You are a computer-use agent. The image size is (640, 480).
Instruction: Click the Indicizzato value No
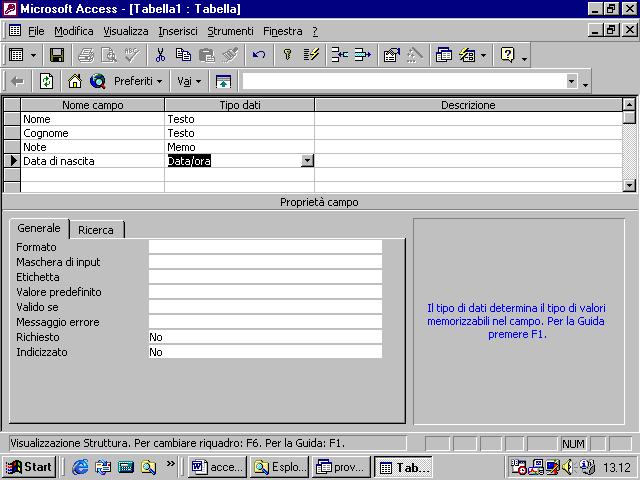coord(265,352)
